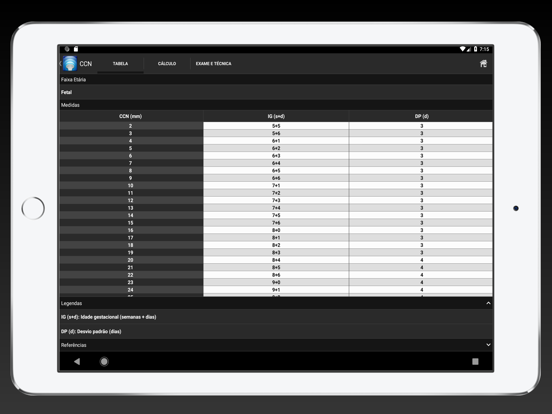Click the Medidas section label

coord(70,105)
